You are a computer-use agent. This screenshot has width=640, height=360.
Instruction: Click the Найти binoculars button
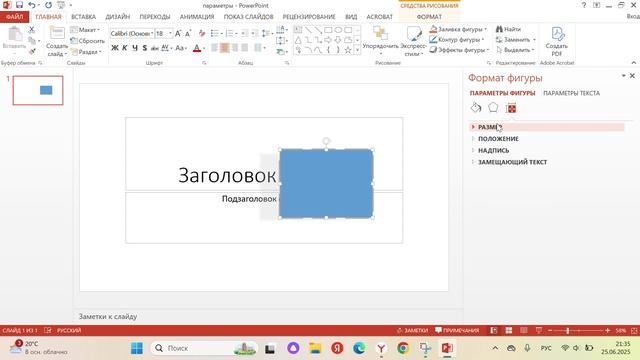tap(509, 29)
